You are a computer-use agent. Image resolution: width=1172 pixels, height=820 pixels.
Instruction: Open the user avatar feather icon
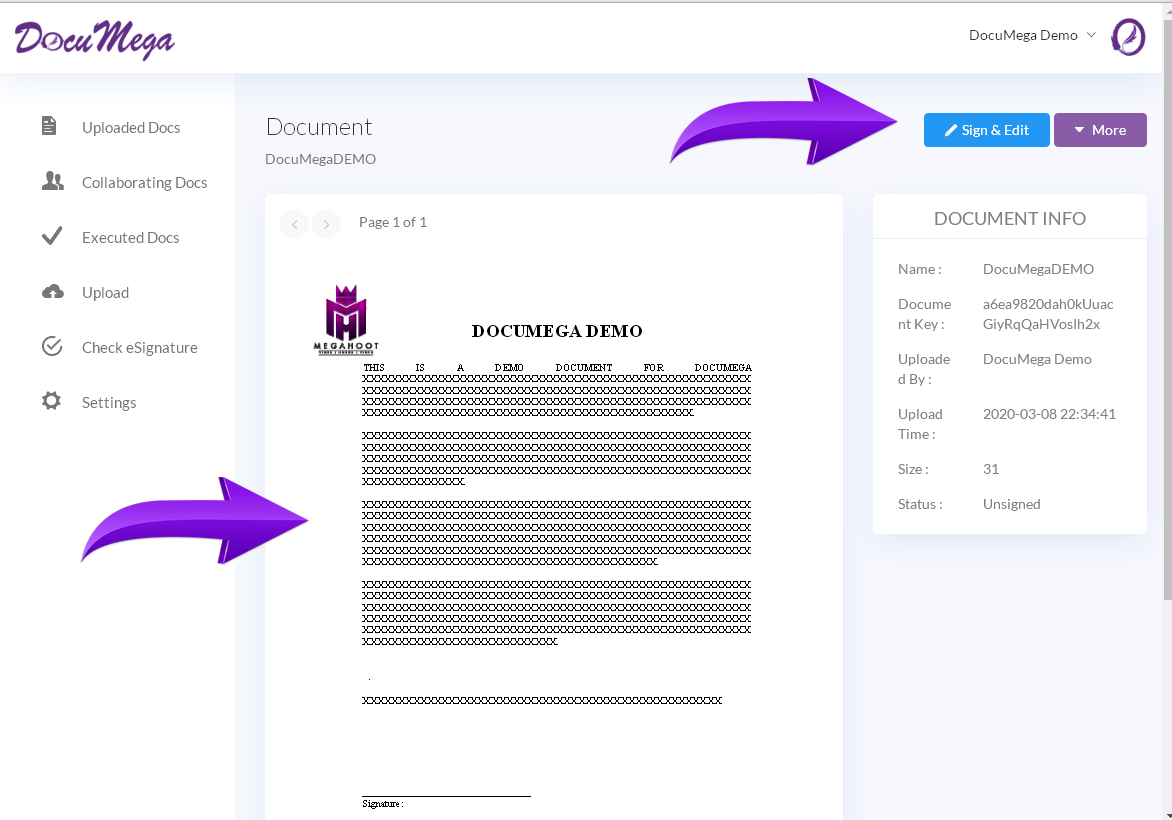1128,37
